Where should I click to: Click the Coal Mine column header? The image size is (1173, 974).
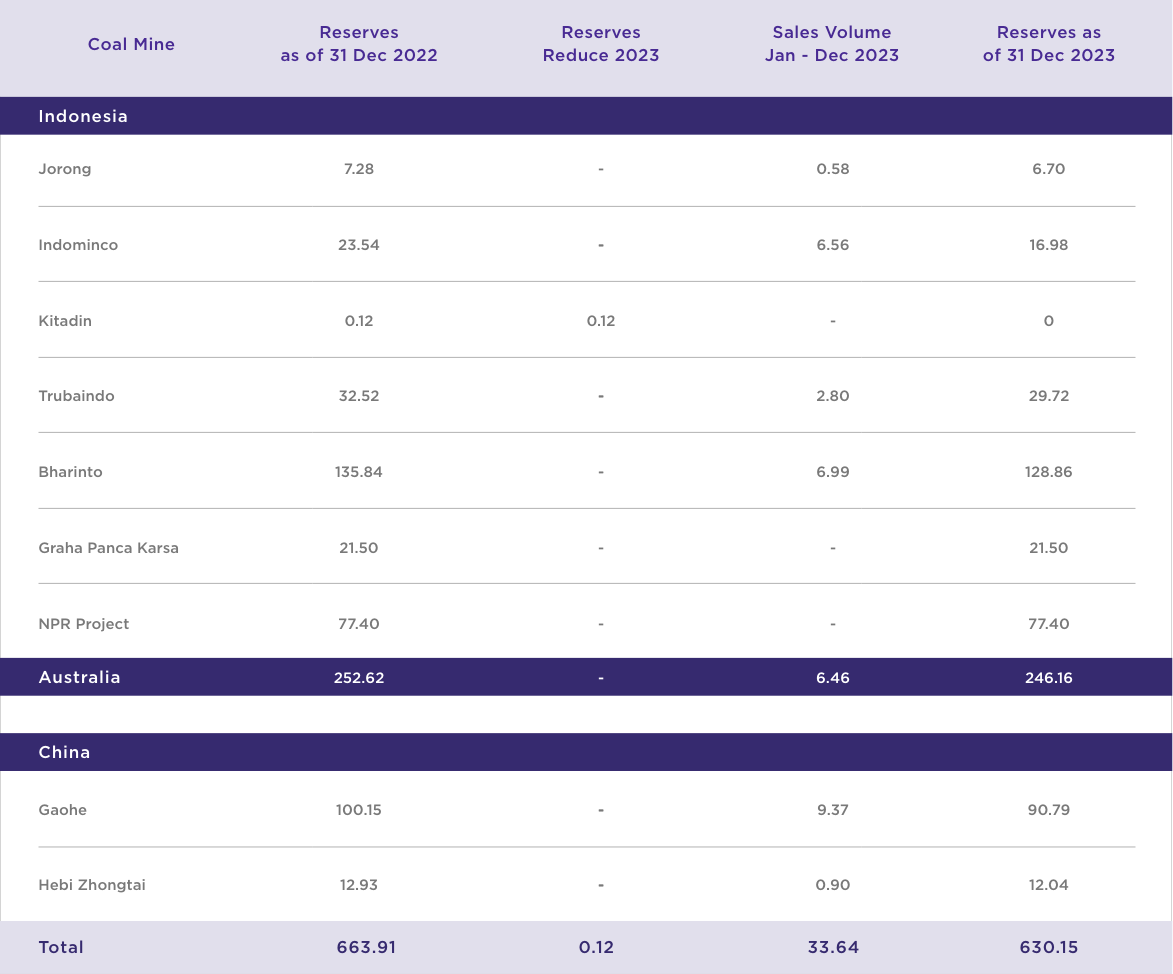(x=131, y=44)
